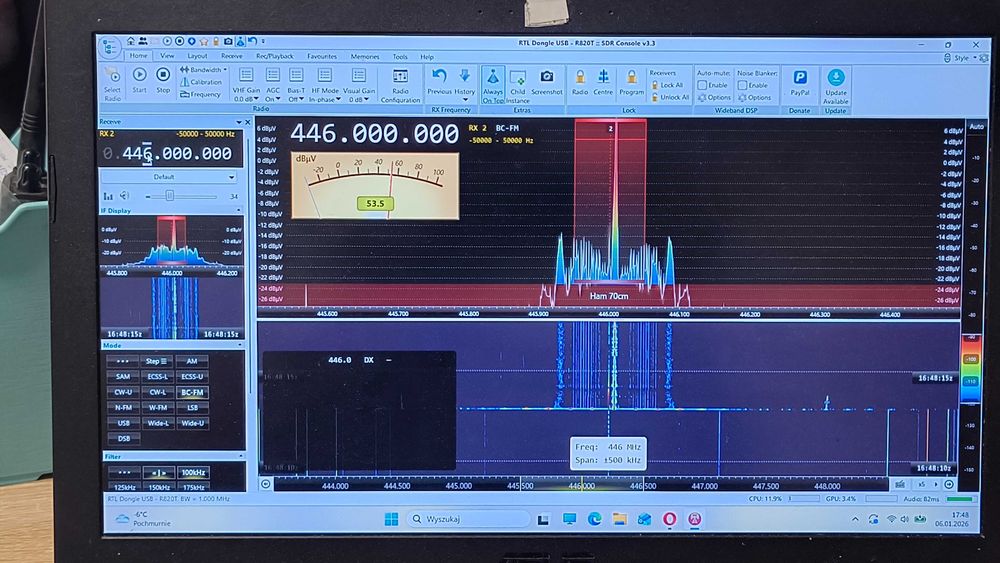The image size is (1000, 563).
Task: Open VHF Gain 0.0 dB dropdown
Action: 246,85
